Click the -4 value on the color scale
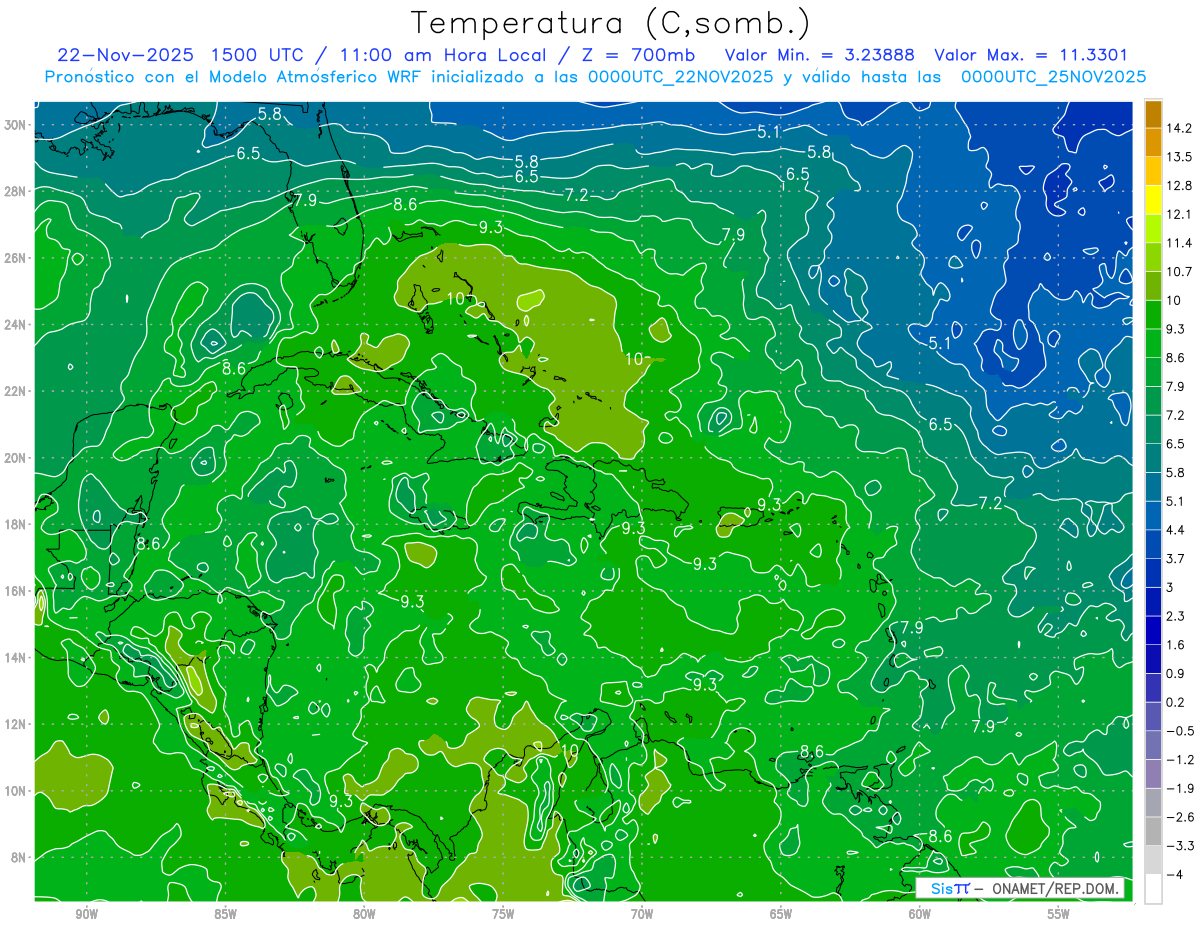 (x=1174, y=875)
